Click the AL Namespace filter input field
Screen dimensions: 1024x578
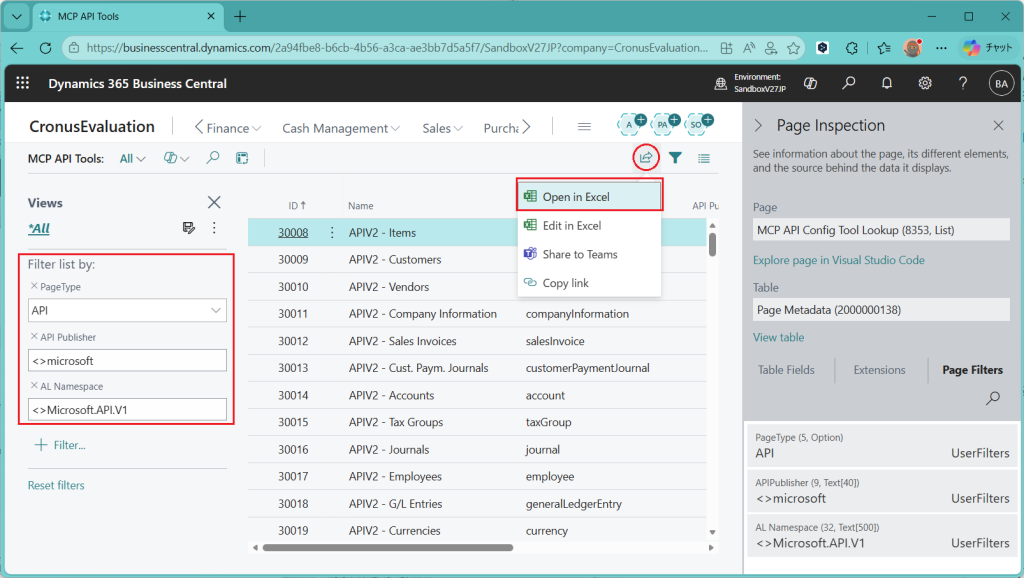click(x=127, y=409)
